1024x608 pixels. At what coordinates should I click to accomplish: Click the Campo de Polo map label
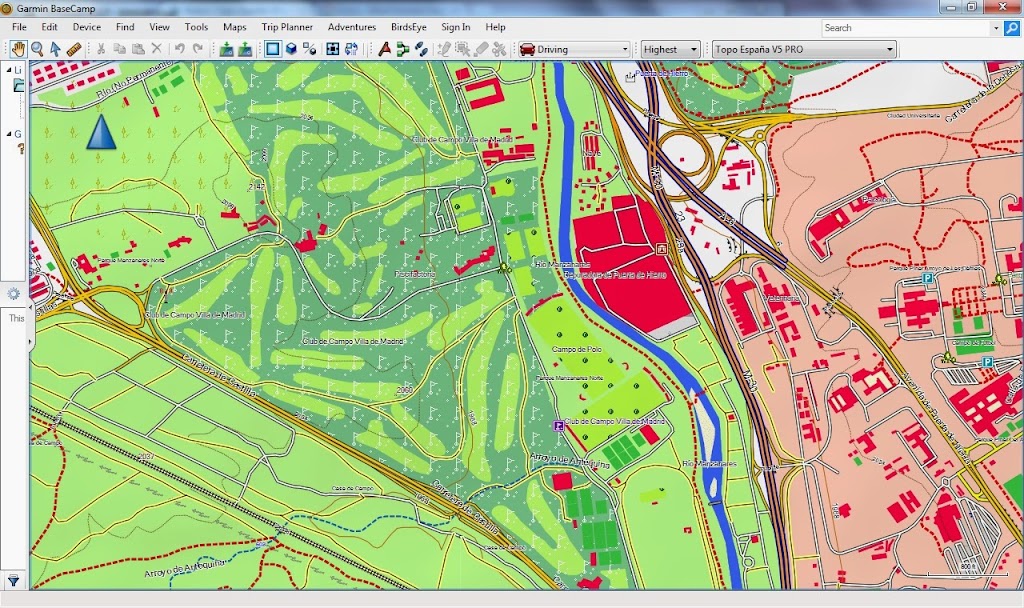pos(577,349)
